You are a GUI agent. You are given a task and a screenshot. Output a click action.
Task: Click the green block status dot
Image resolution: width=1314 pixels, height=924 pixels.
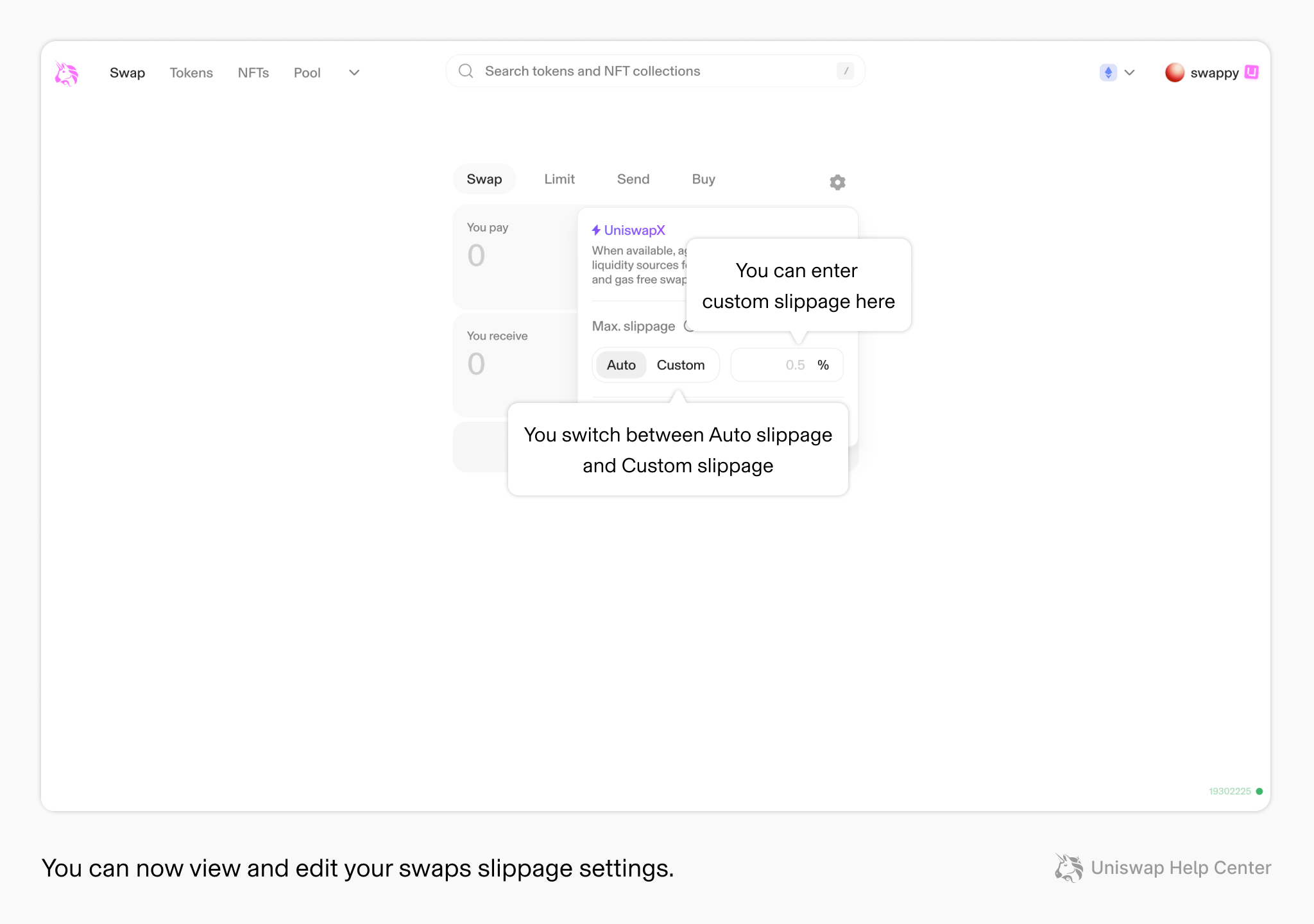coord(1259,791)
